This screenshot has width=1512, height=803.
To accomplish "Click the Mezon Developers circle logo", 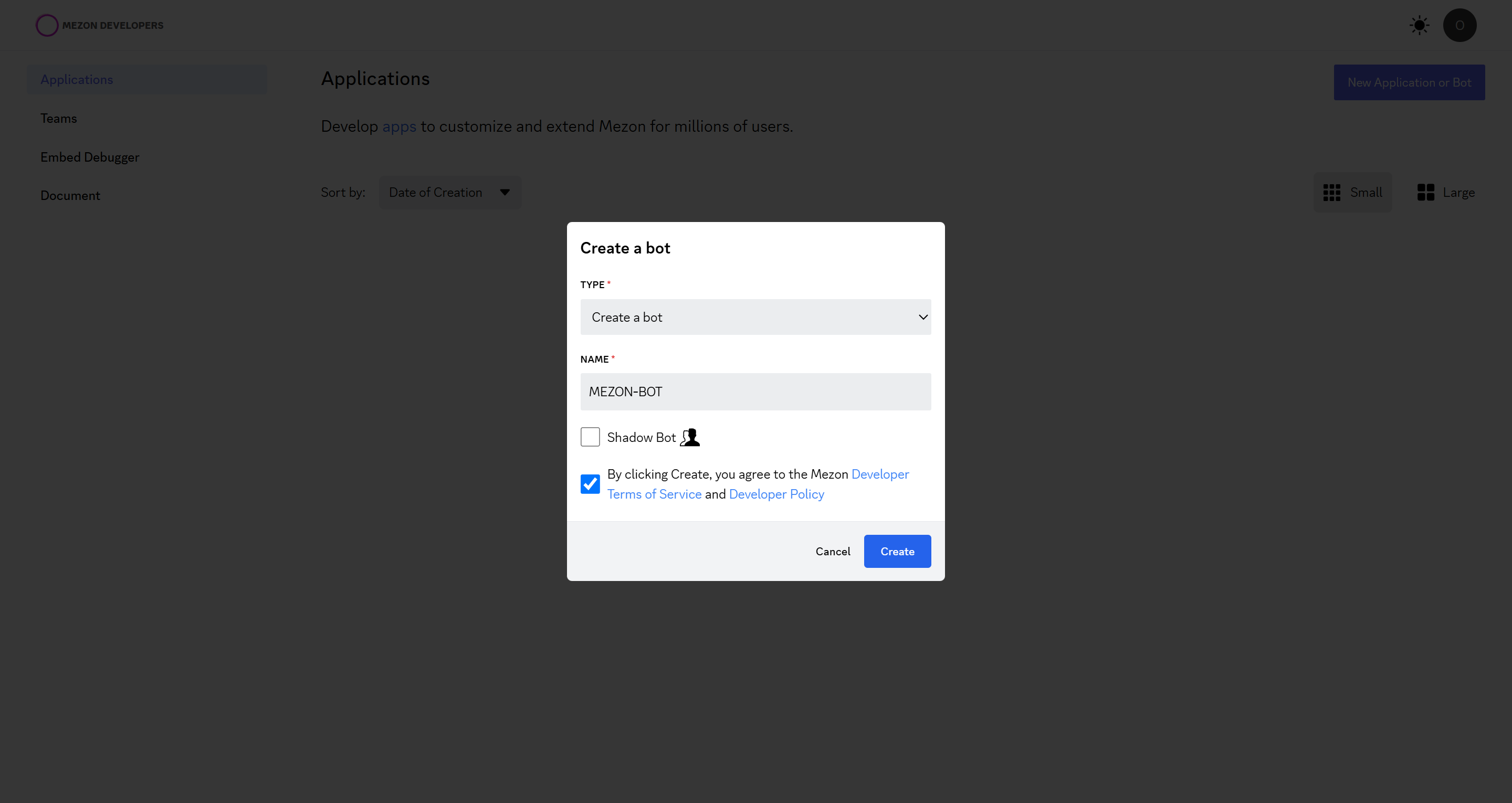I will point(47,25).
